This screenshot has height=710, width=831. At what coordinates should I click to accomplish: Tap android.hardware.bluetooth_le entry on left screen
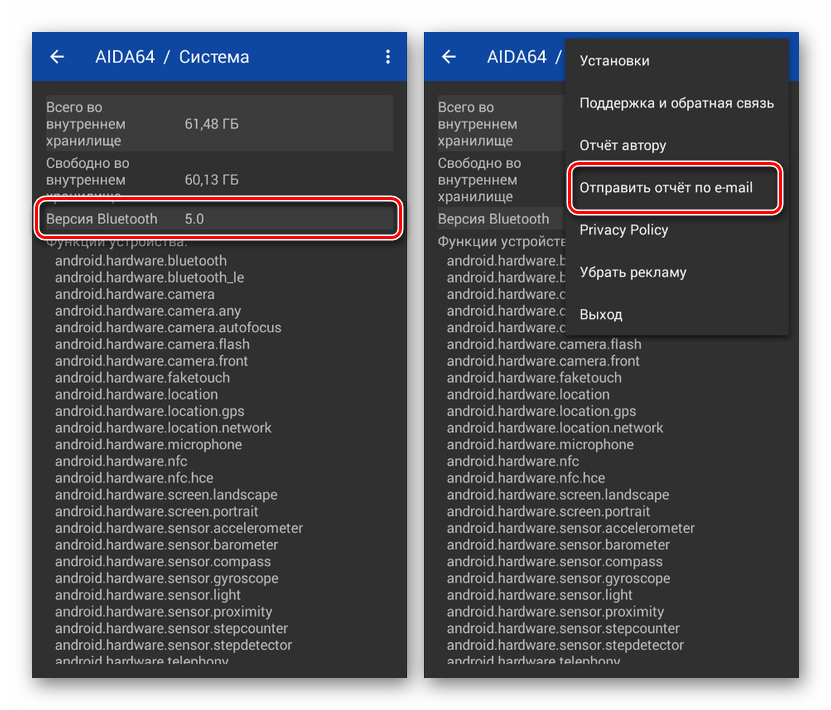pyautogui.click(x=150, y=278)
